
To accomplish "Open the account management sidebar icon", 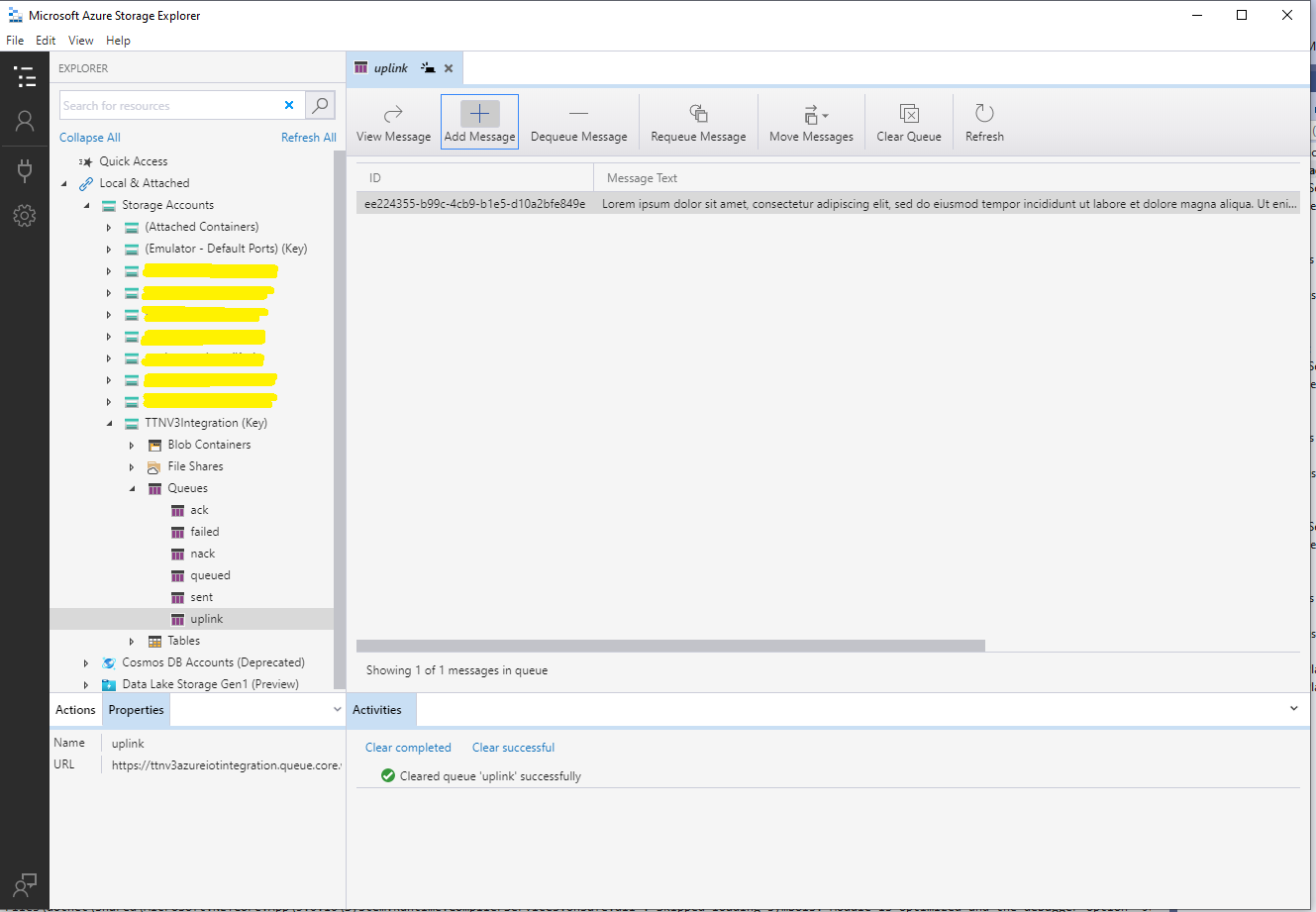I will click(25, 121).
